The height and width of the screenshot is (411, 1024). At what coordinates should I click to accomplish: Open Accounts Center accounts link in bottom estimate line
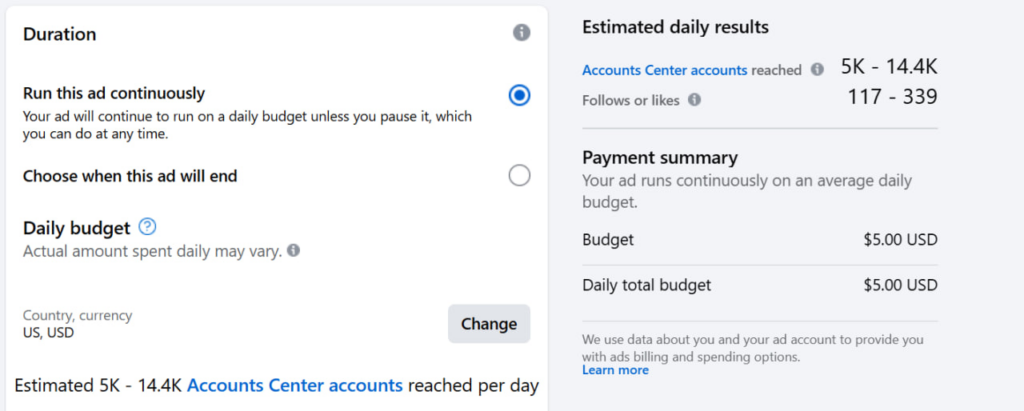(x=295, y=386)
